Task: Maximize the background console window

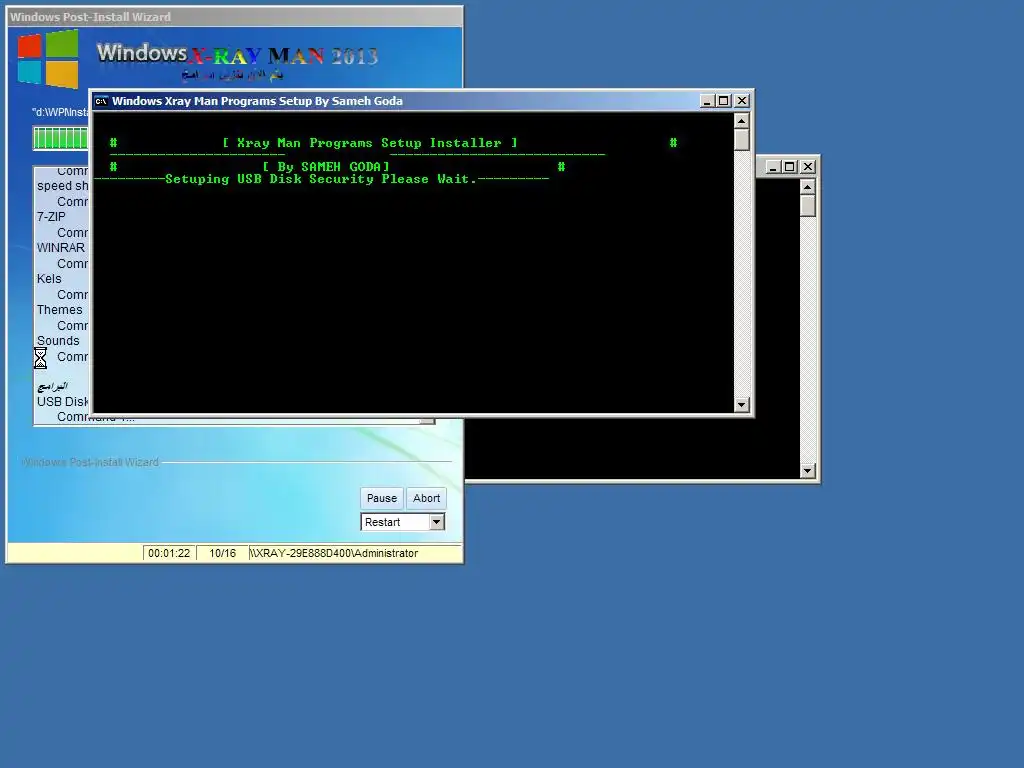Action: (x=790, y=167)
